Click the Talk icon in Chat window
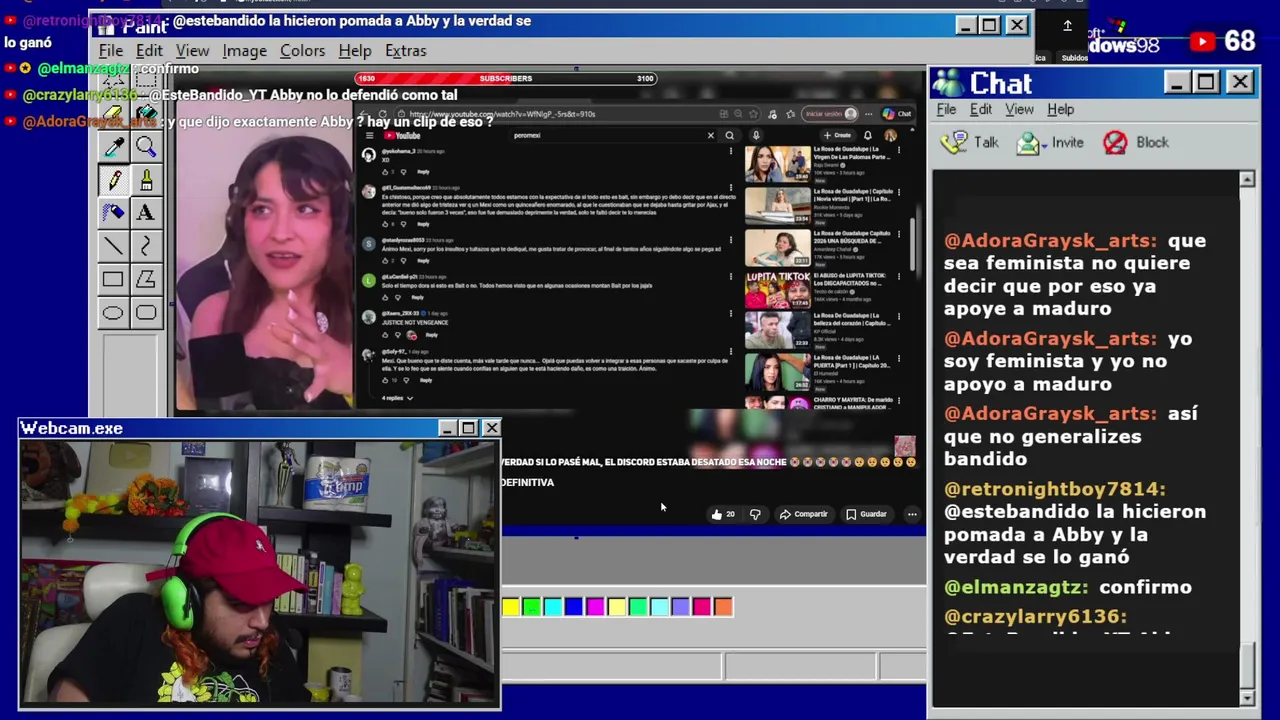The width and height of the screenshot is (1280, 720). point(956,143)
